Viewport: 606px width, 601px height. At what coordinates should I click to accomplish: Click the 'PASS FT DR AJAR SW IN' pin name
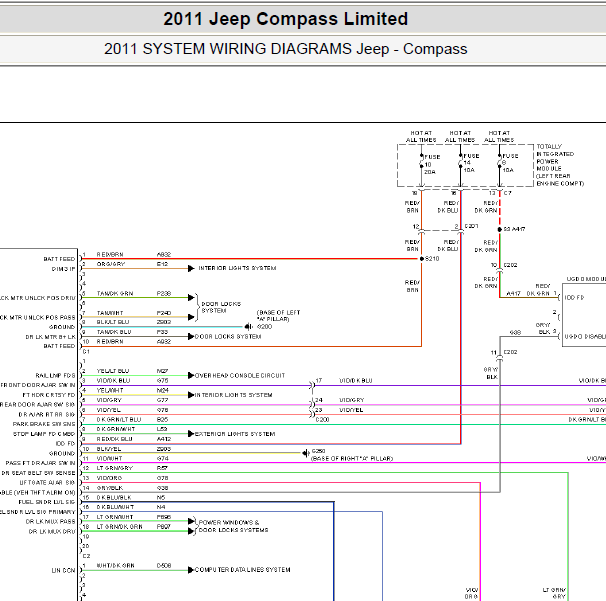coord(40,463)
